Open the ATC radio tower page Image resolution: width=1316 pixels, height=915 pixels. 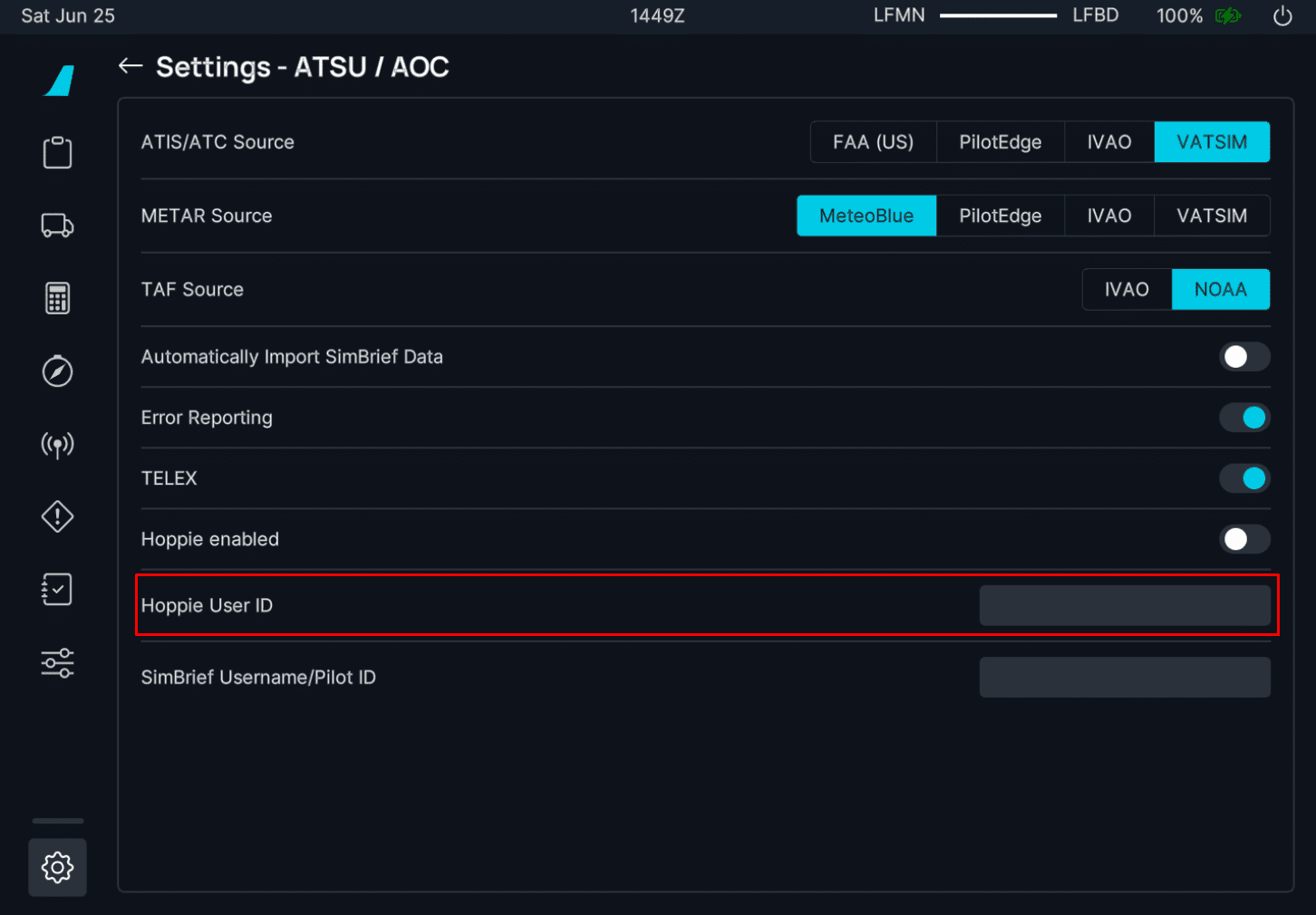coord(57,445)
